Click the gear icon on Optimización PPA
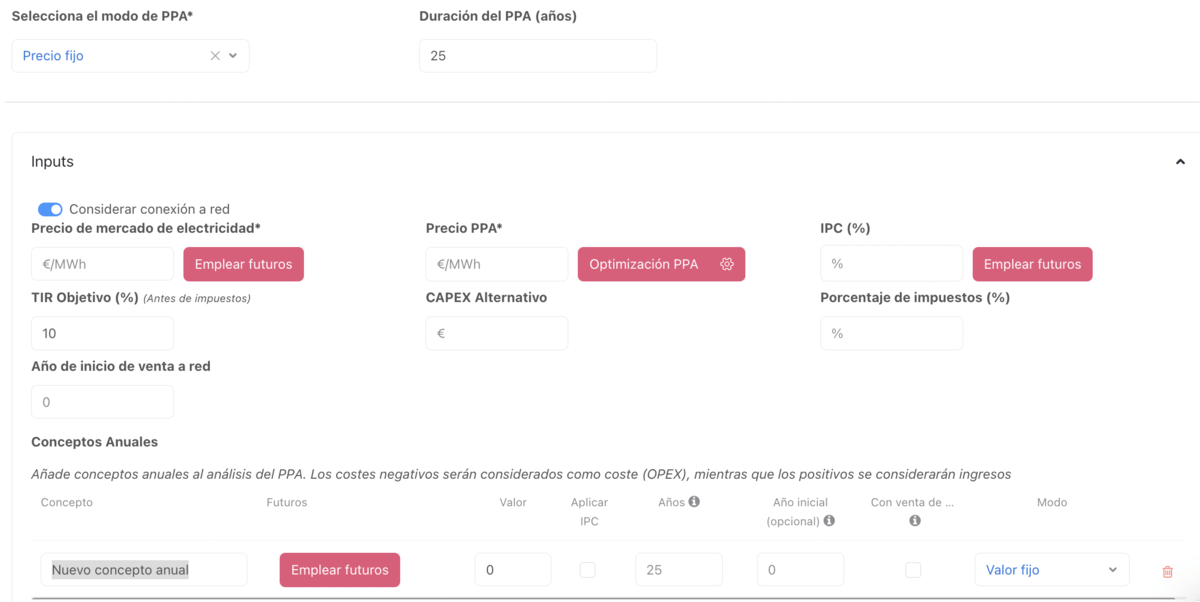This screenshot has height=602, width=1200. pyautogui.click(x=727, y=264)
